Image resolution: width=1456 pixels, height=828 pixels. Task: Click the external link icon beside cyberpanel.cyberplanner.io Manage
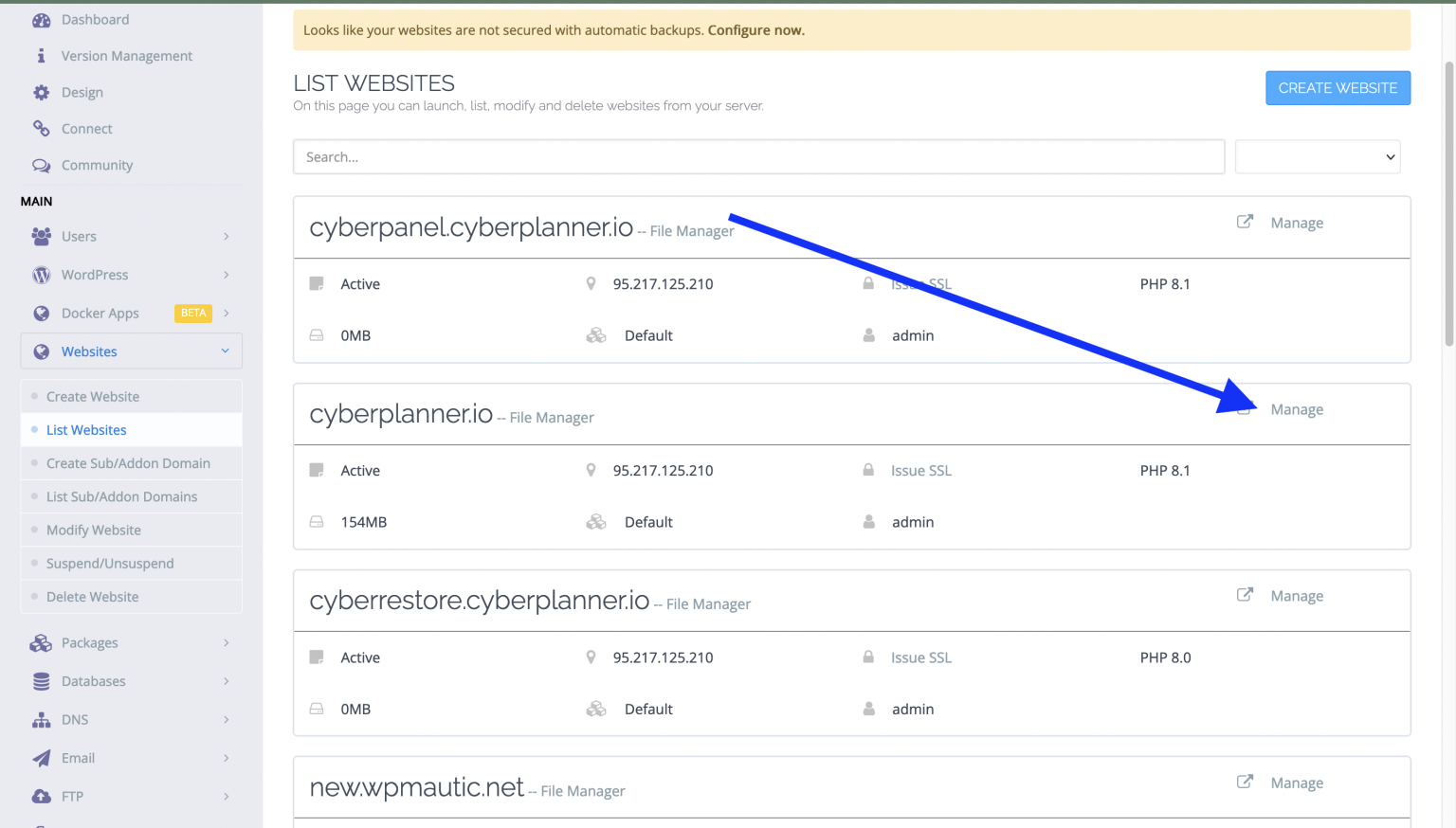1245,222
